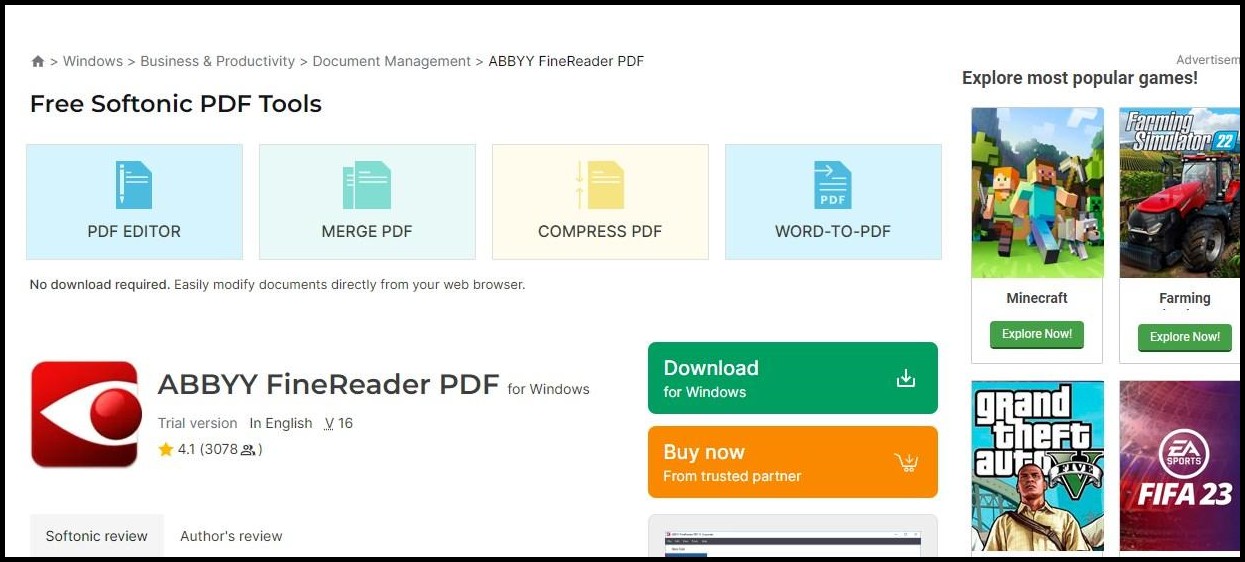Click the ABBYY FineReader red eye logo
Screen dimensions: 1245x562
click(85, 414)
